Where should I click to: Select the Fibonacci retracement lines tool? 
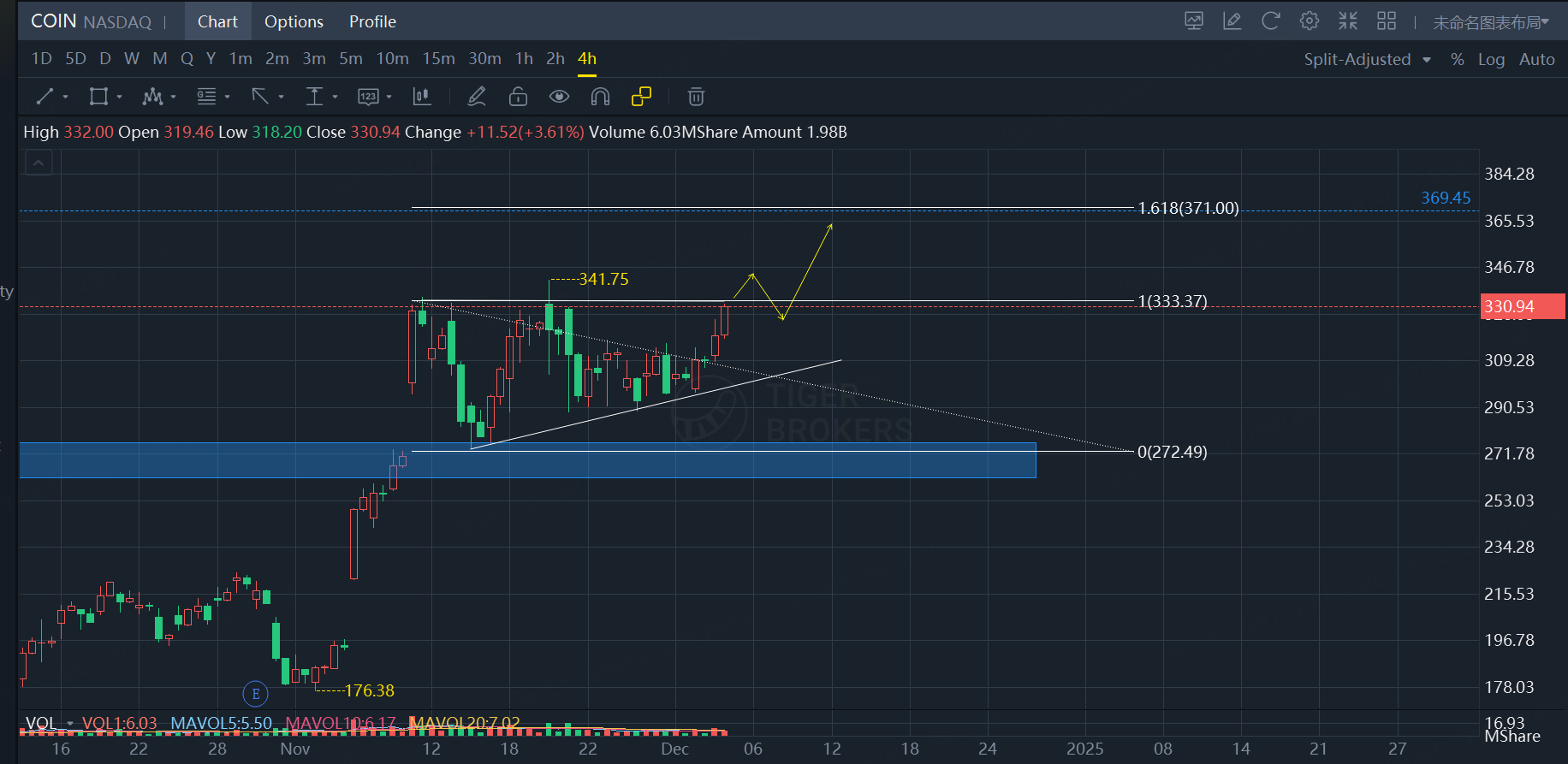click(206, 97)
